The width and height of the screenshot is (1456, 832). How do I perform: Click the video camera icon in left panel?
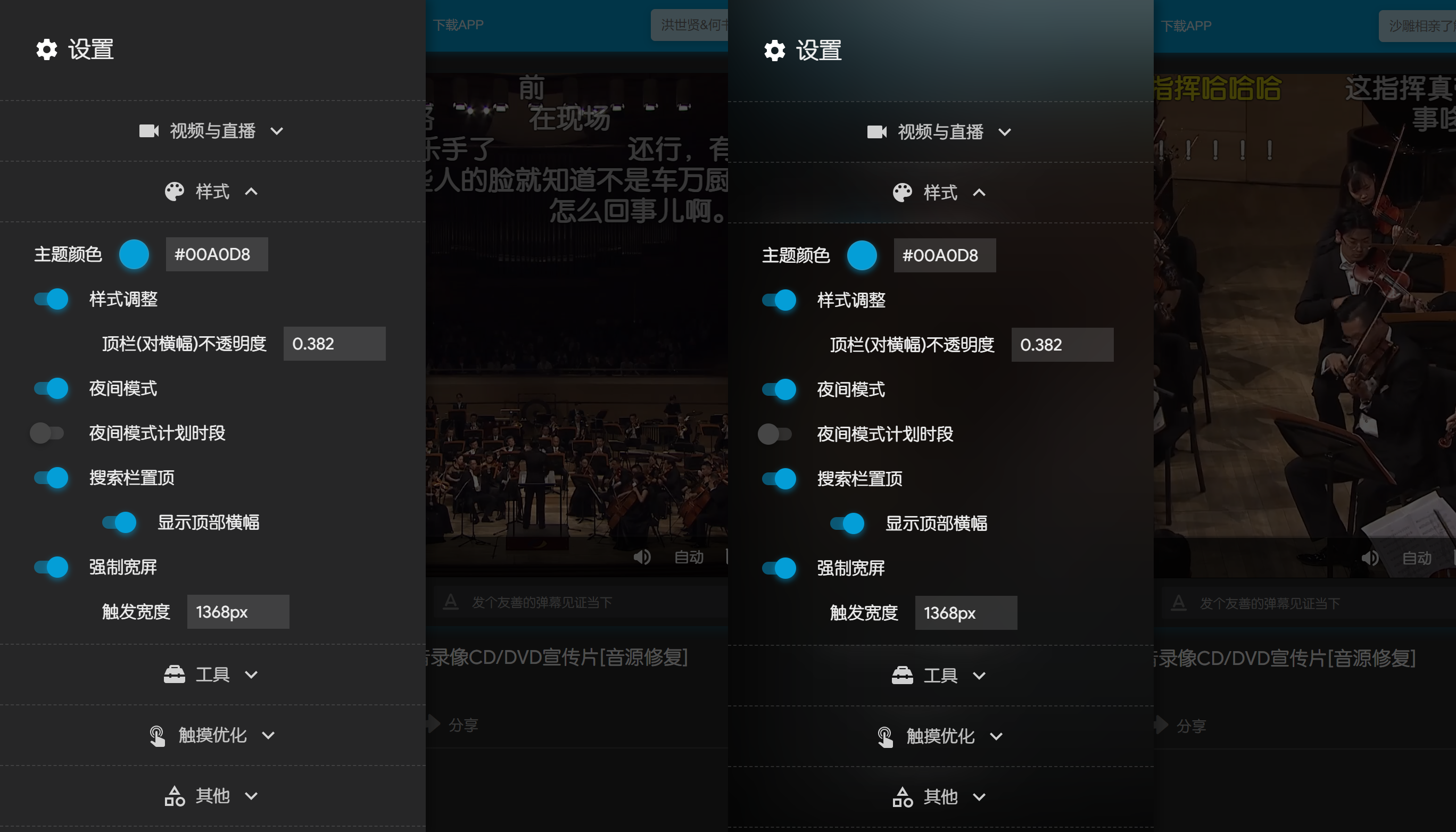tap(148, 131)
